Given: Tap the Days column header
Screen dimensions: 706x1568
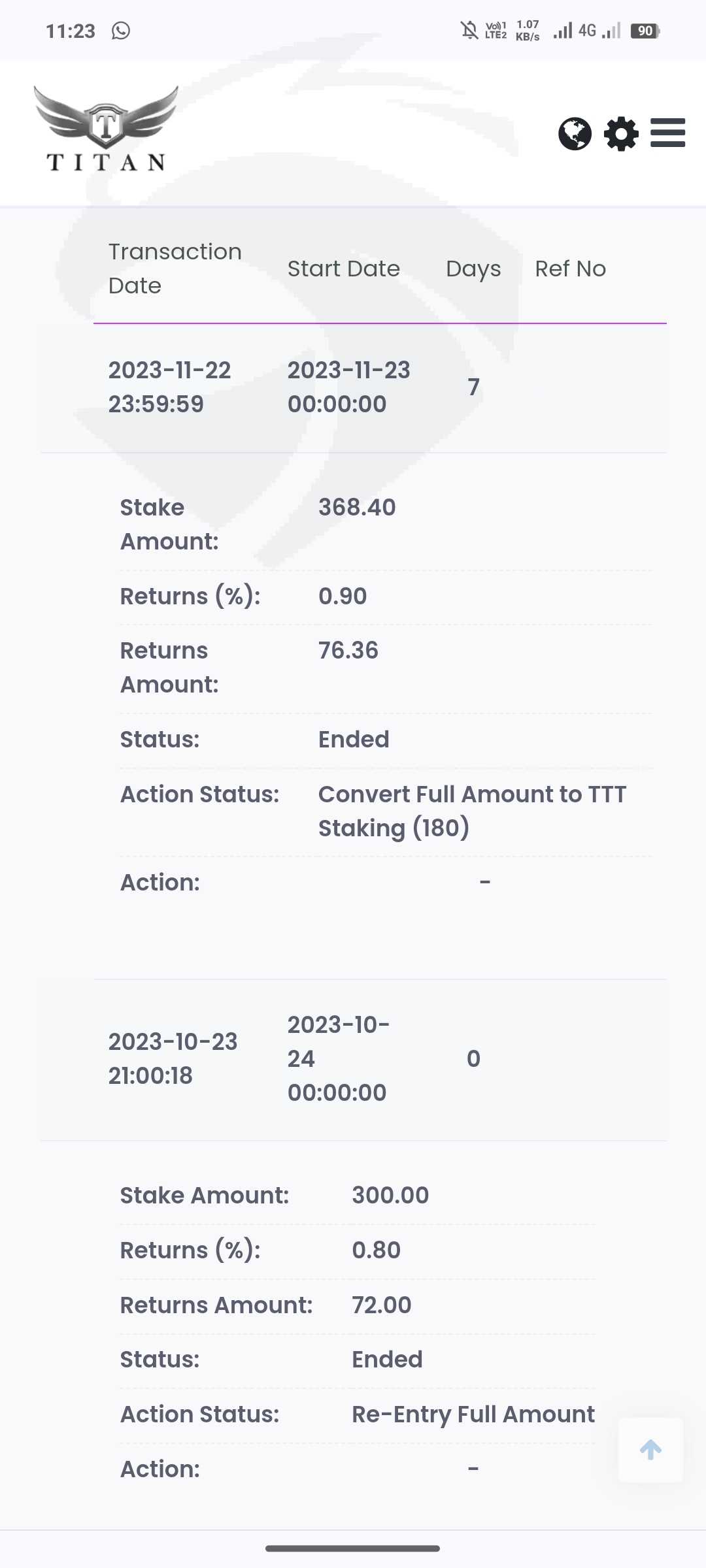Looking at the screenshot, I should pyautogui.click(x=473, y=269).
